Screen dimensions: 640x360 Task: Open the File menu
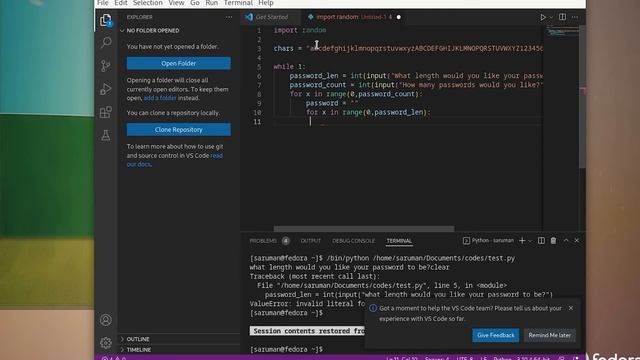coord(103,3)
